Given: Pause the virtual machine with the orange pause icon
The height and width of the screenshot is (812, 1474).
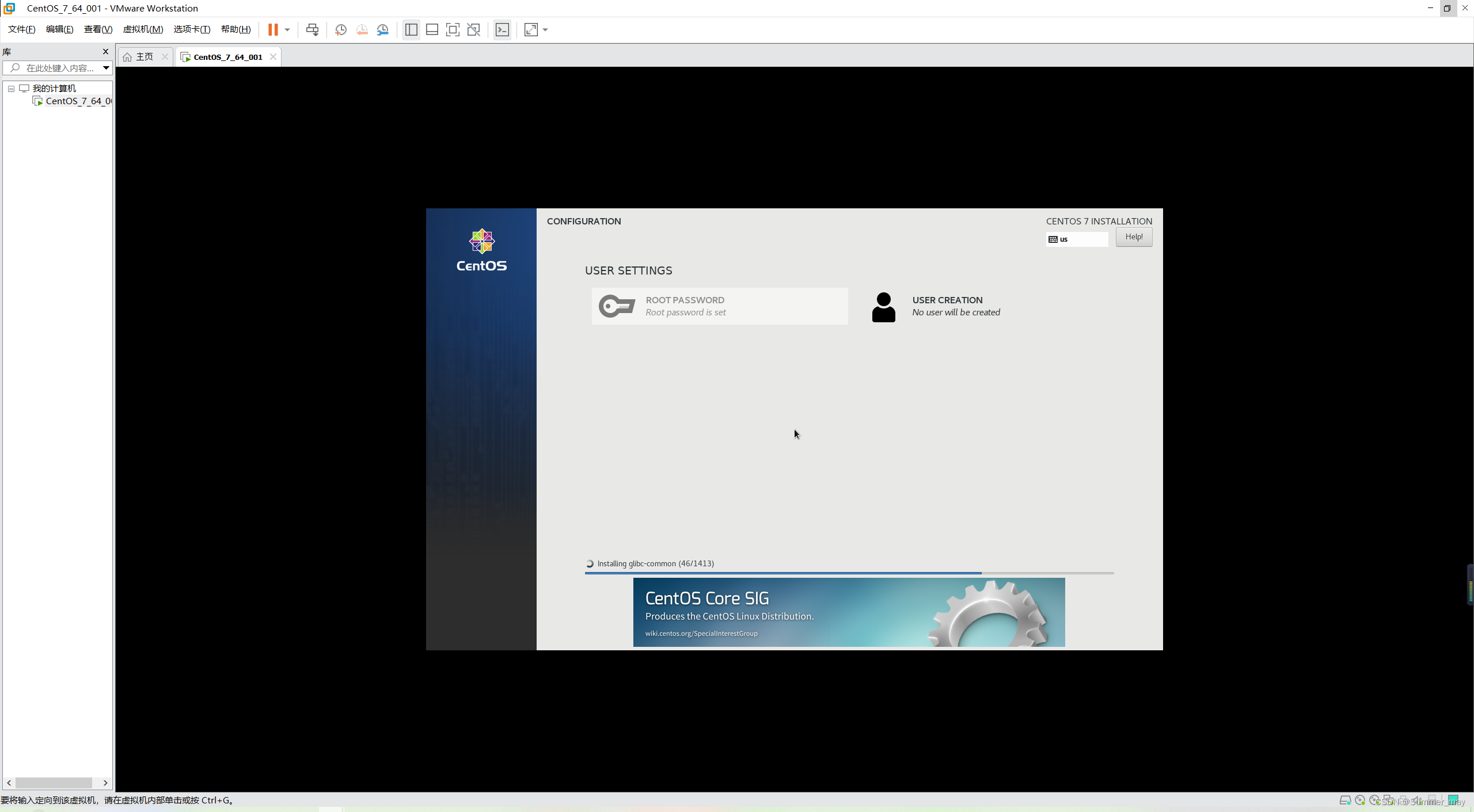Looking at the screenshot, I should pyautogui.click(x=273, y=29).
